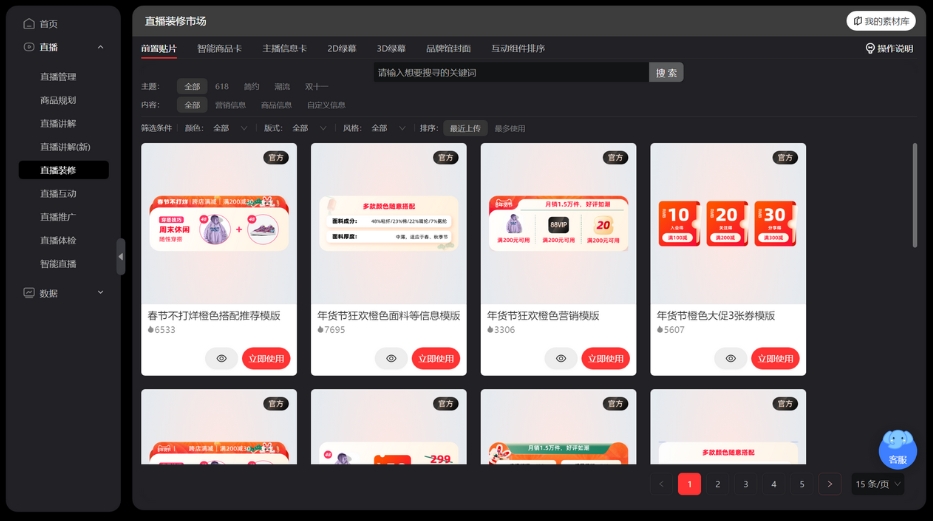Switch to the 智能商品卡 tab
933x521 pixels.
(x=218, y=48)
